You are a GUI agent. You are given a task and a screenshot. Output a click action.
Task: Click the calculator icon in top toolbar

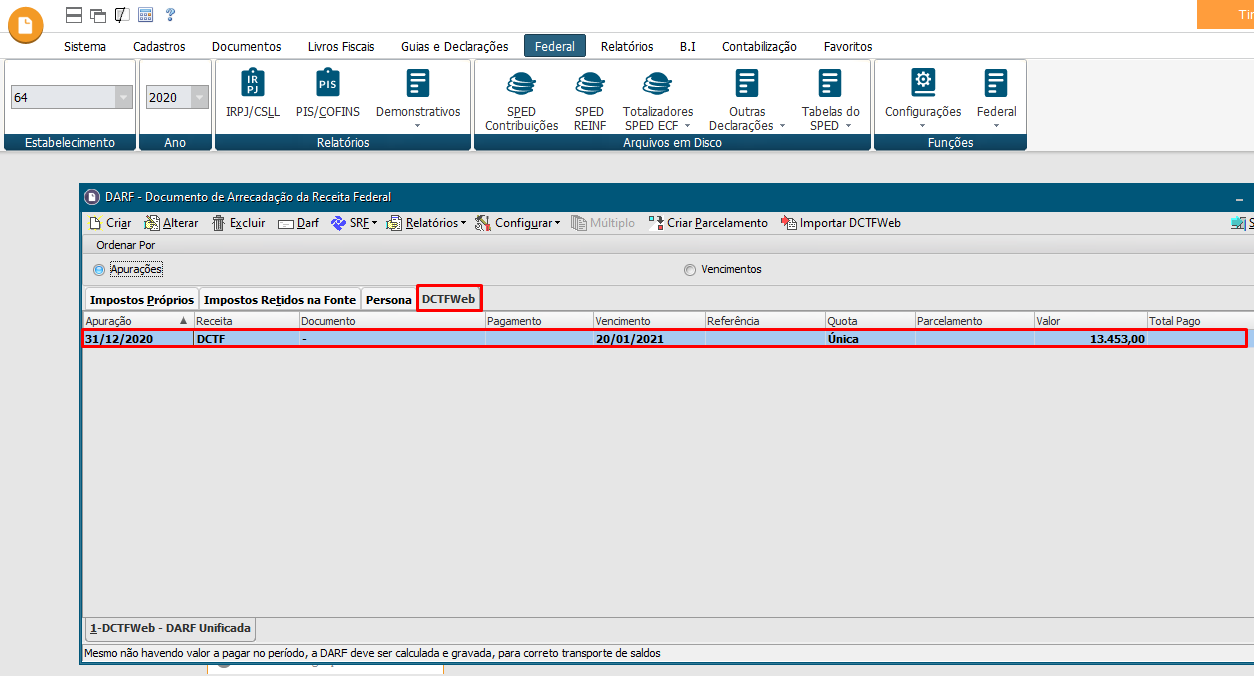(x=146, y=15)
